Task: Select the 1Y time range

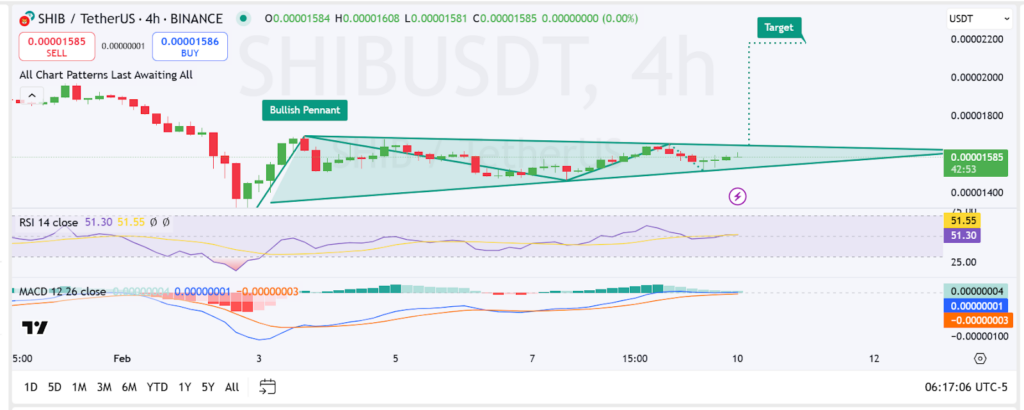Action: 184,387
